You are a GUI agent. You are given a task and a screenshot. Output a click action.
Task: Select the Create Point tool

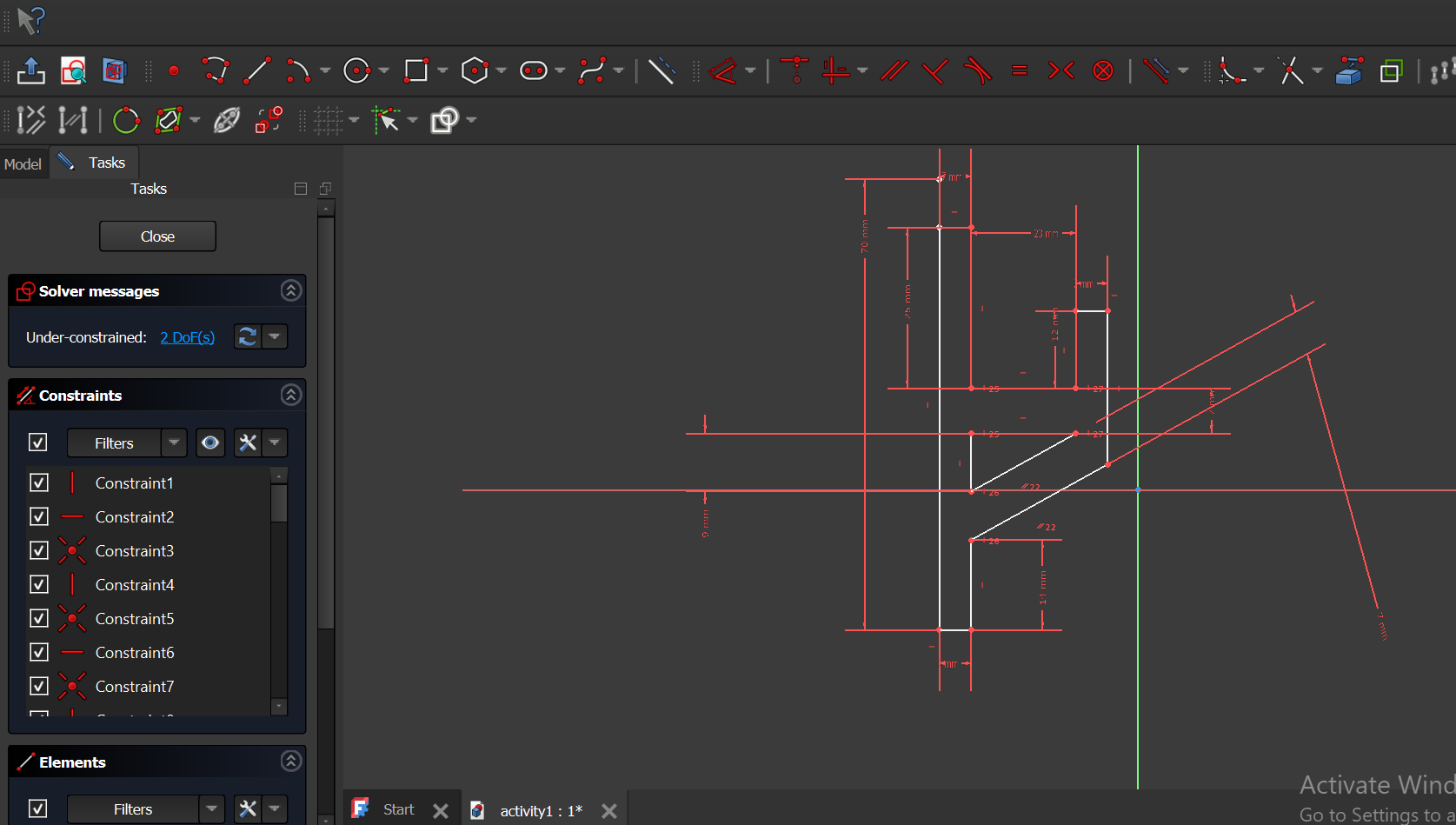tap(174, 70)
